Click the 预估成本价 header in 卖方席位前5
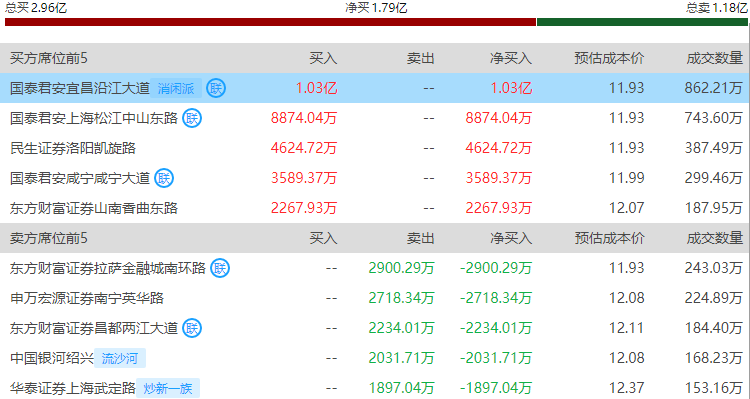Screen dimensions: 750x399 pos(609,238)
